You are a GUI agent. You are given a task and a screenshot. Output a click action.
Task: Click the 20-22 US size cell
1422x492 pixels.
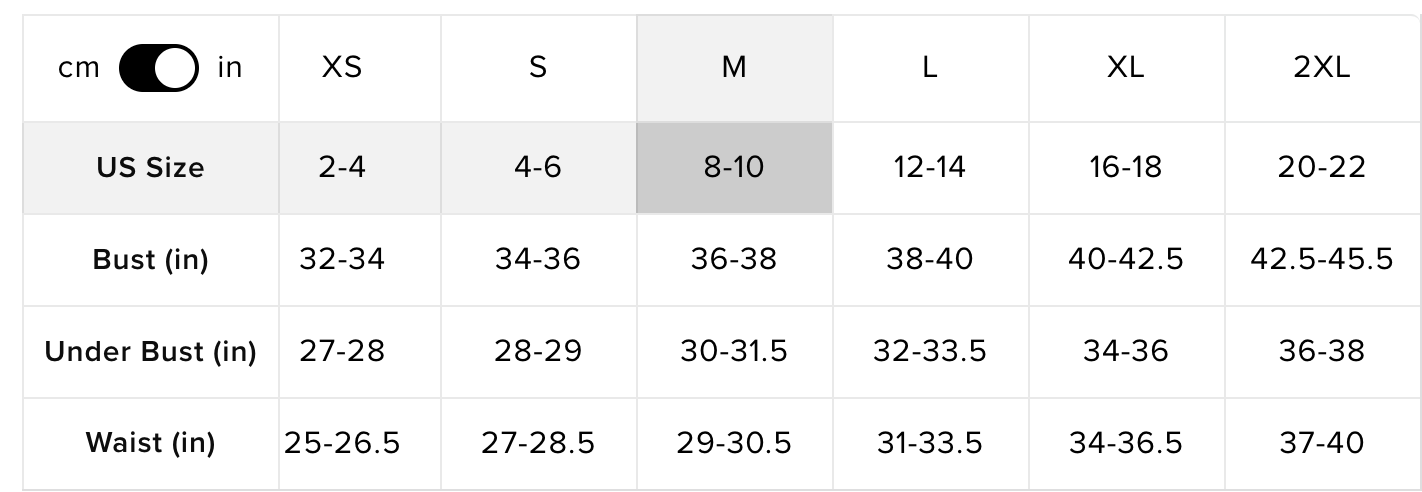(x=1321, y=167)
